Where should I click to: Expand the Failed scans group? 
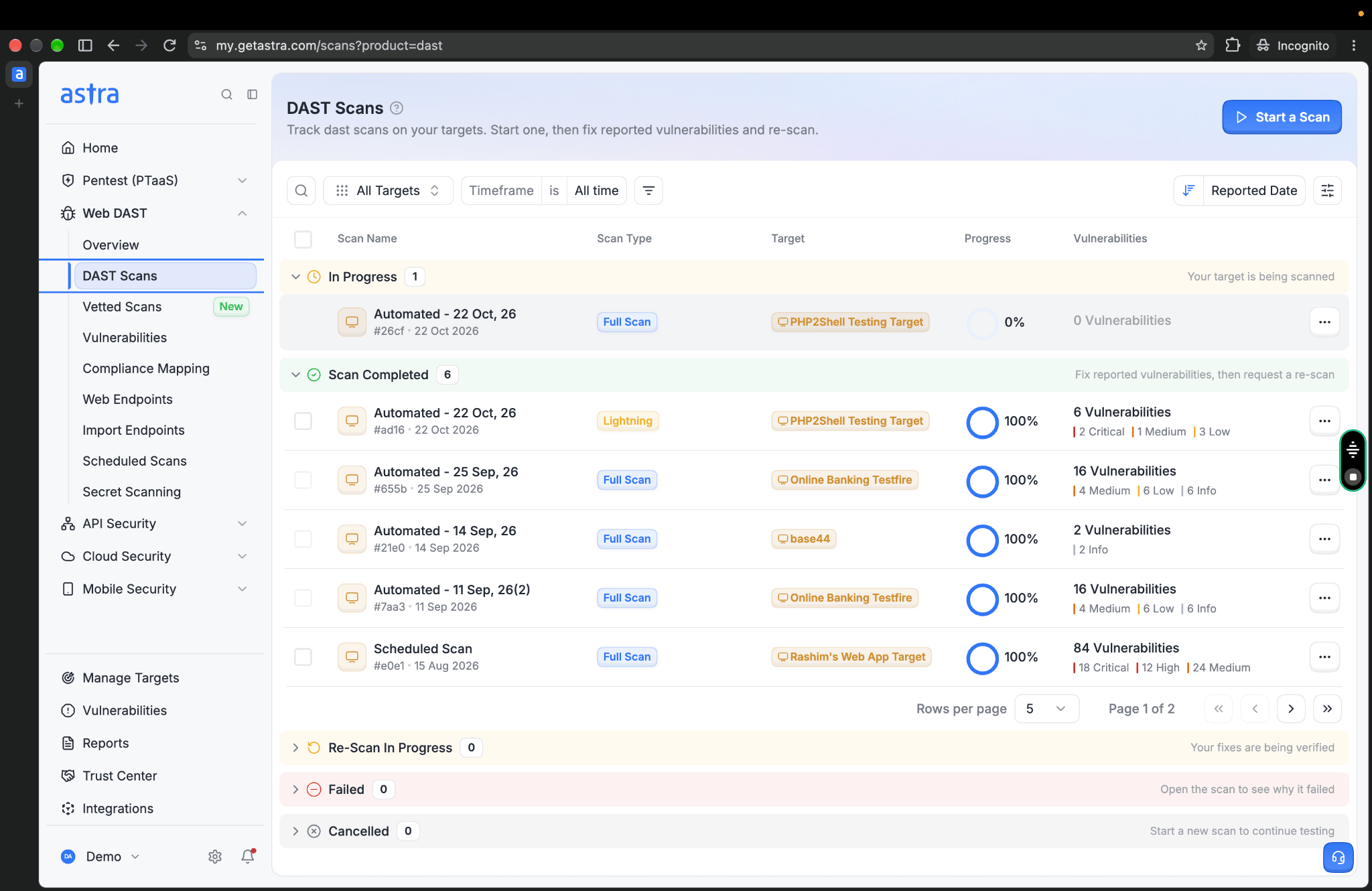(x=295, y=790)
